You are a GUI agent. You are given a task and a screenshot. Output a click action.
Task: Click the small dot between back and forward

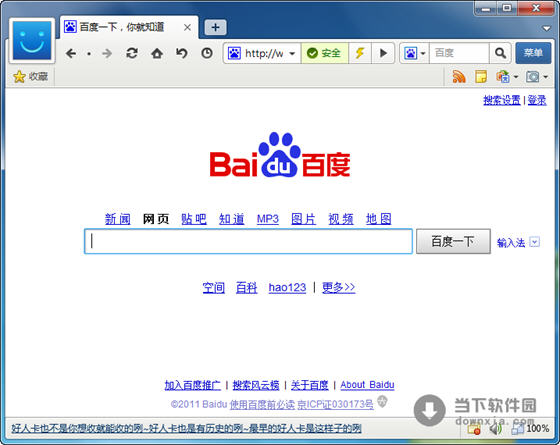coord(89,54)
